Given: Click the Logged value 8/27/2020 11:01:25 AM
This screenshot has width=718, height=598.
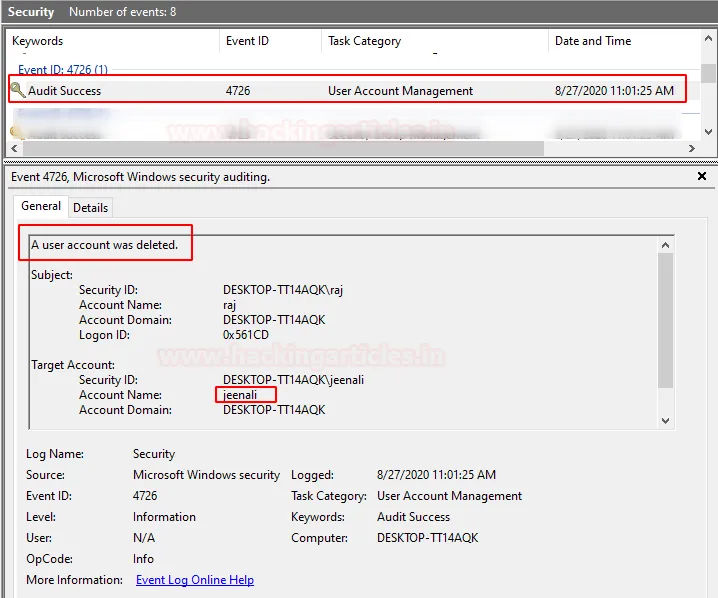Looking at the screenshot, I should coord(436,474).
